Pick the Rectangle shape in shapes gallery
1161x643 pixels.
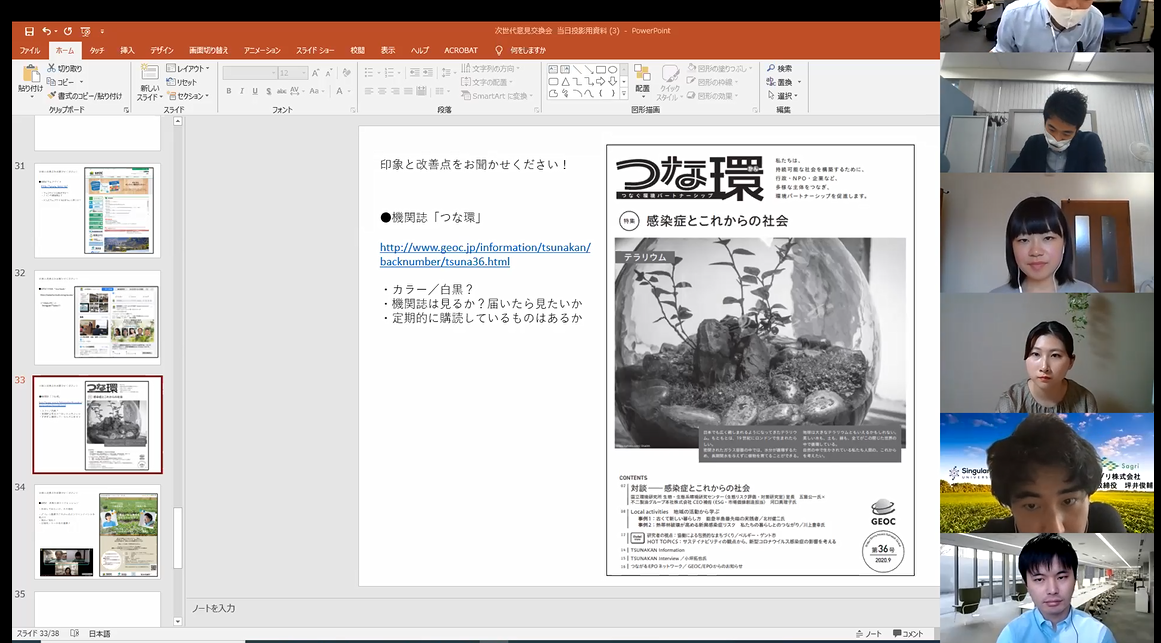tap(600, 70)
